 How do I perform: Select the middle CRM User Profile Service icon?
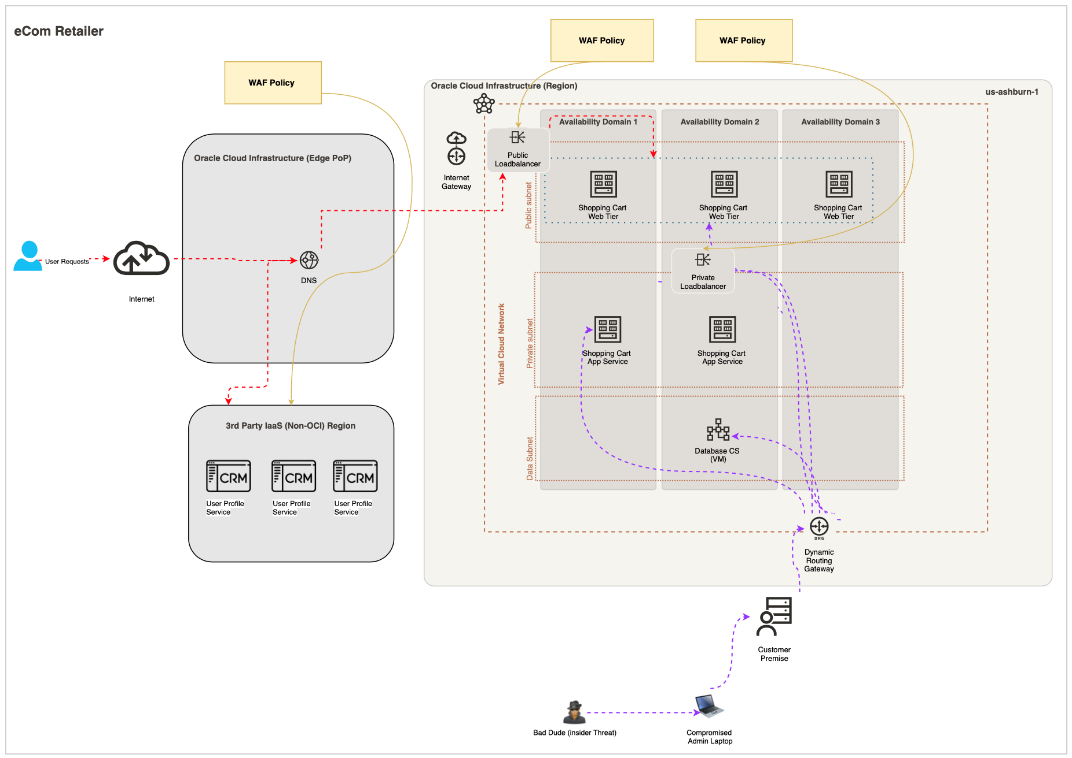pyautogui.click(x=294, y=476)
